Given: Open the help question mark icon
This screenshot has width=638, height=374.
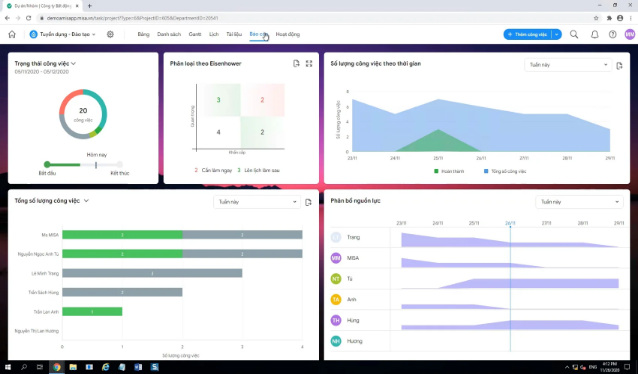Looking at the screenshot, I should (x=612, y=35).
